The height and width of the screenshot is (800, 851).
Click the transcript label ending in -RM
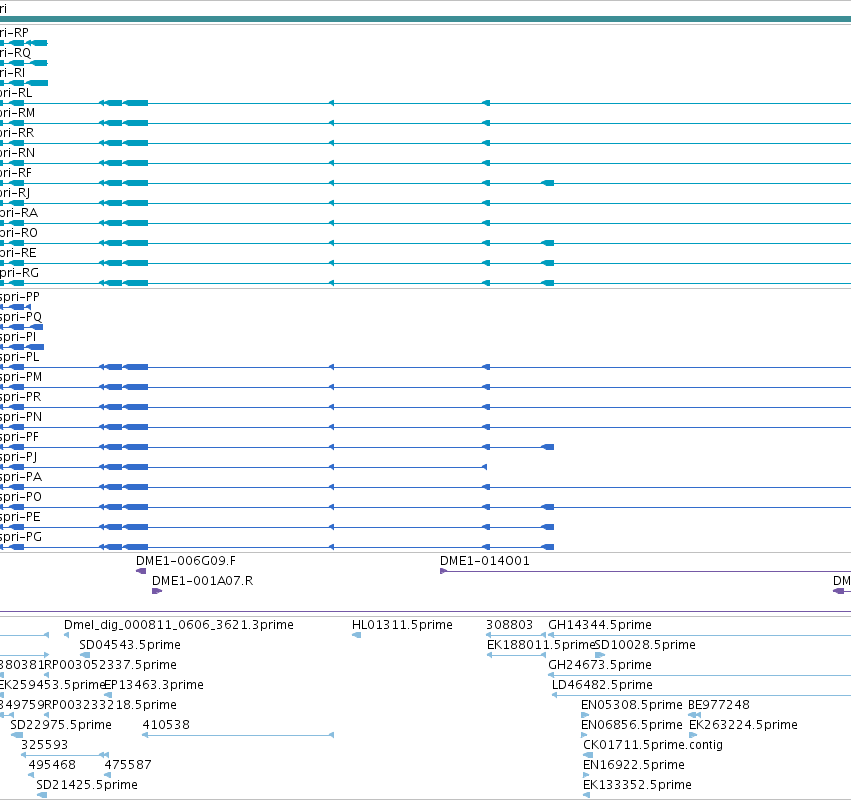point(17,113)
